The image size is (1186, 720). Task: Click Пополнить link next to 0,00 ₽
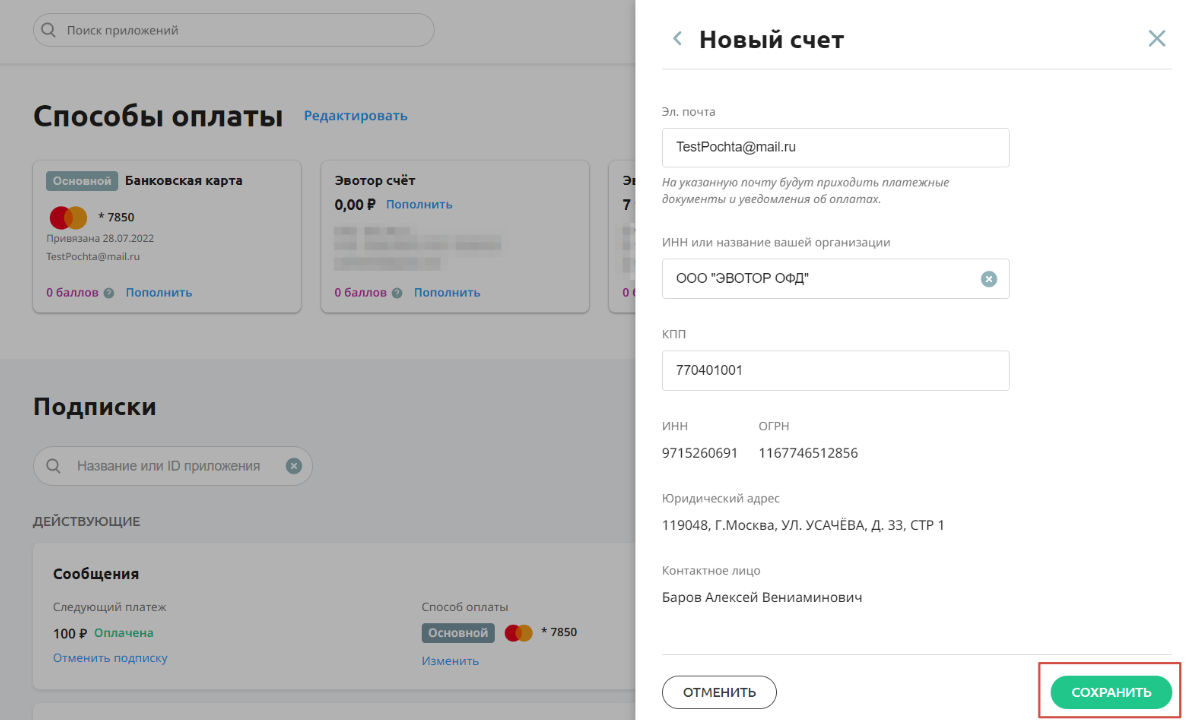coord(419,204)
